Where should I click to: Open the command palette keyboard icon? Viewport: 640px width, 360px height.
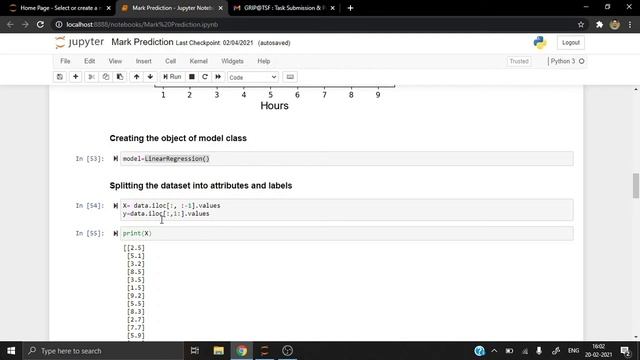coord(290,77)
